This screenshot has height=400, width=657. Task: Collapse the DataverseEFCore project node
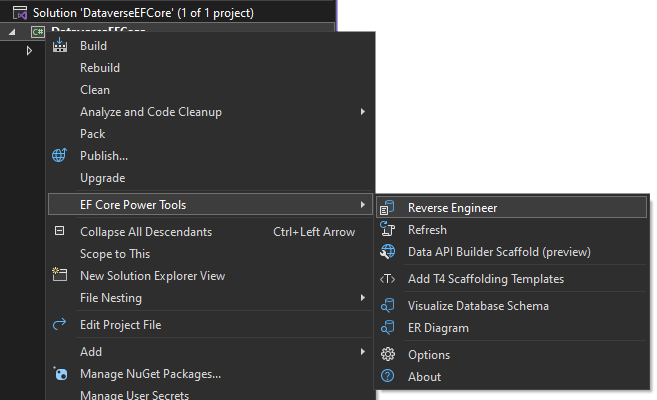click(x=12, y=32)
